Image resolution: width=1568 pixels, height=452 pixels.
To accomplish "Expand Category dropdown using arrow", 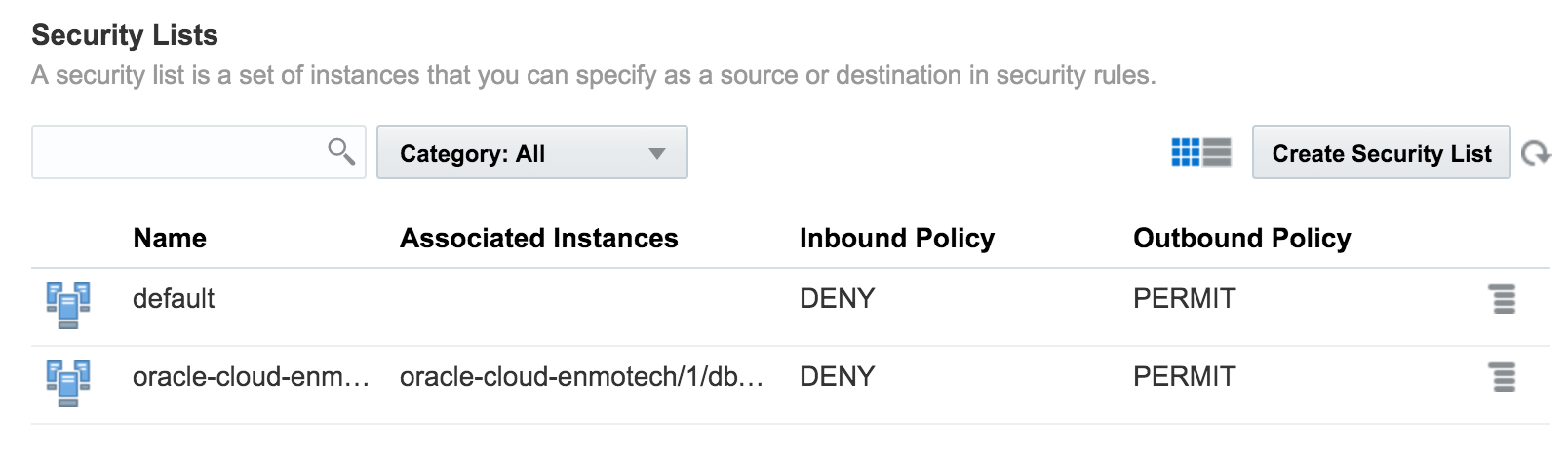I will click(x=657, y=154).
